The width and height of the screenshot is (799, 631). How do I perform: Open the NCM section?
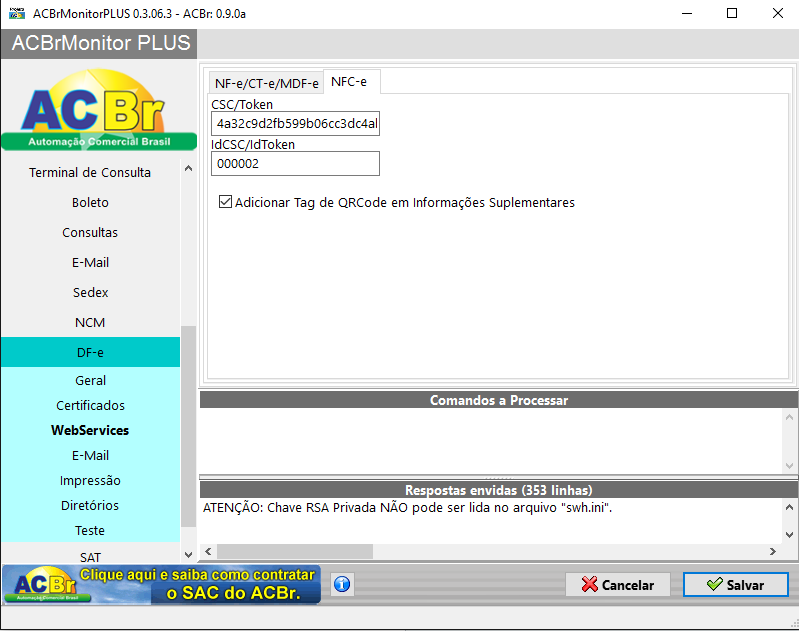point(90,323)
